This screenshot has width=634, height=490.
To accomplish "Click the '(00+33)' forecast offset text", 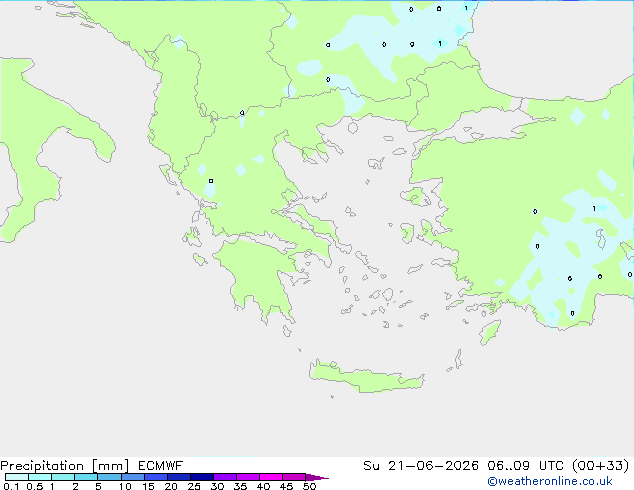I will click(x=601, y=466).
